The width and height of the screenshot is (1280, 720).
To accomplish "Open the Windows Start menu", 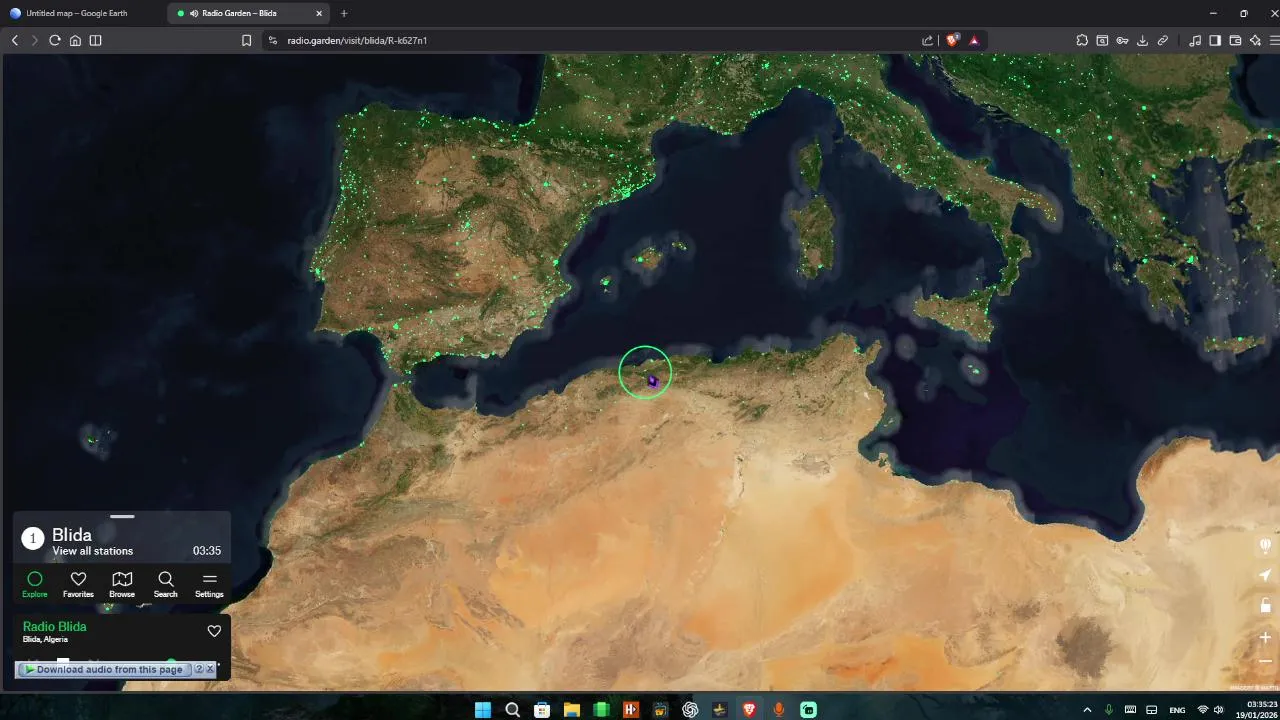I will [482, 709].
